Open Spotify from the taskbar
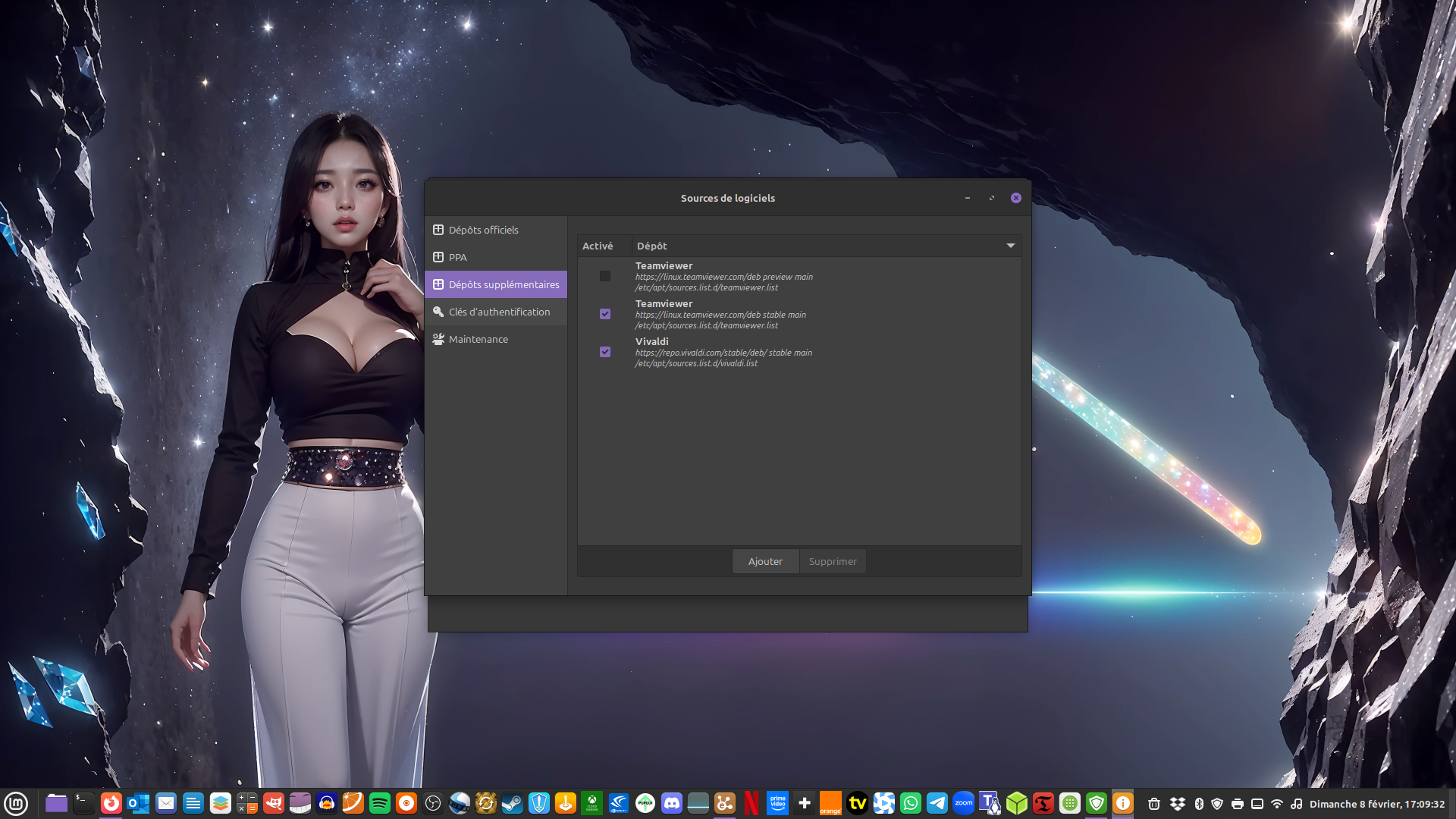 point(380,803)
